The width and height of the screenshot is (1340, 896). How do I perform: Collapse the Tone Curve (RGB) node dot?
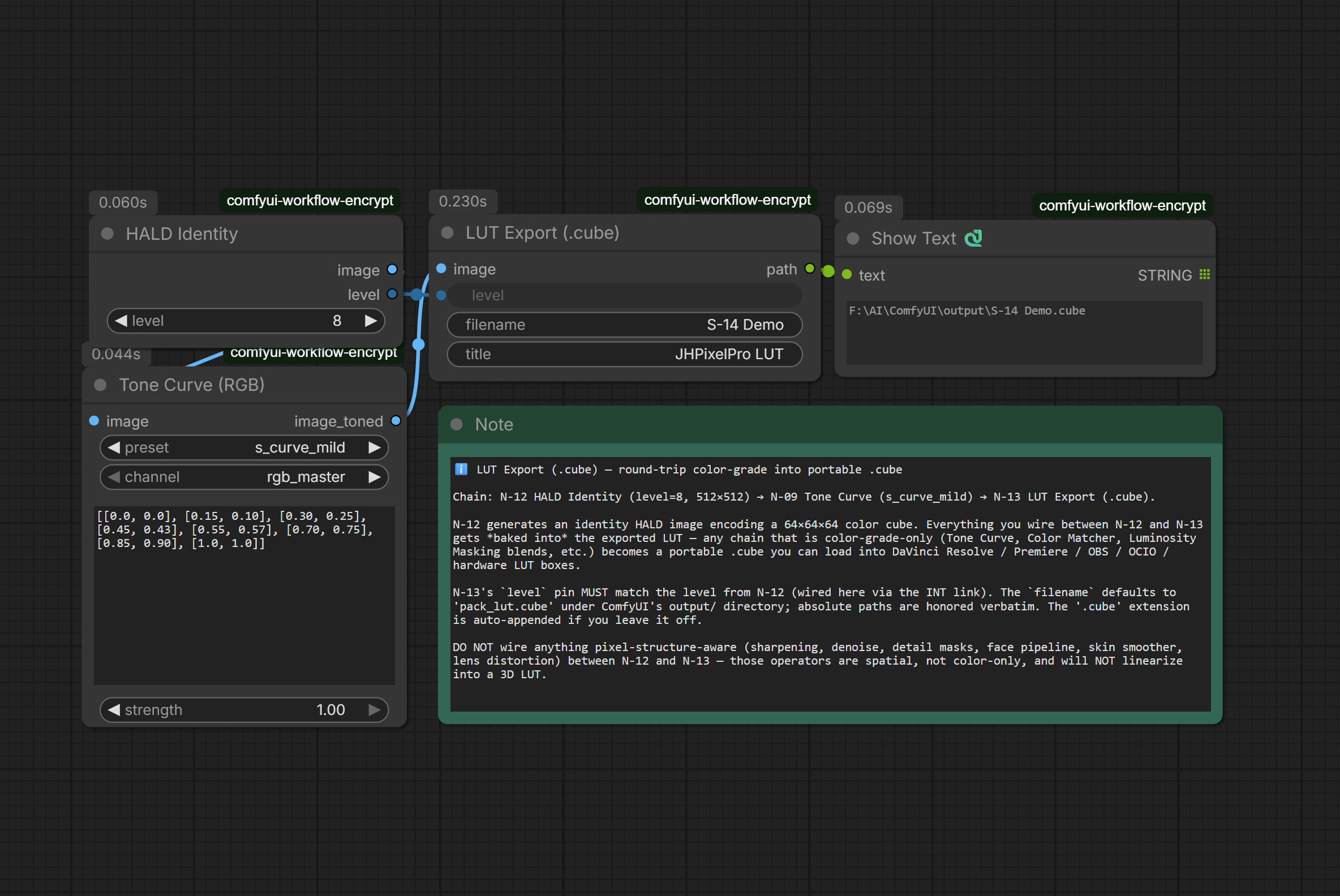tap(100, 385)
